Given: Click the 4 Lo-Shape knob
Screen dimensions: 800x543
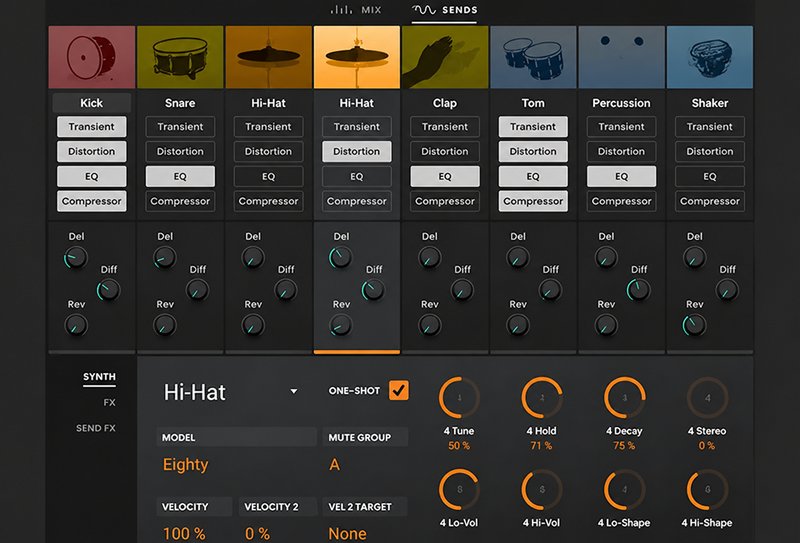Looking at the screenshot, I should coord(624,489).
